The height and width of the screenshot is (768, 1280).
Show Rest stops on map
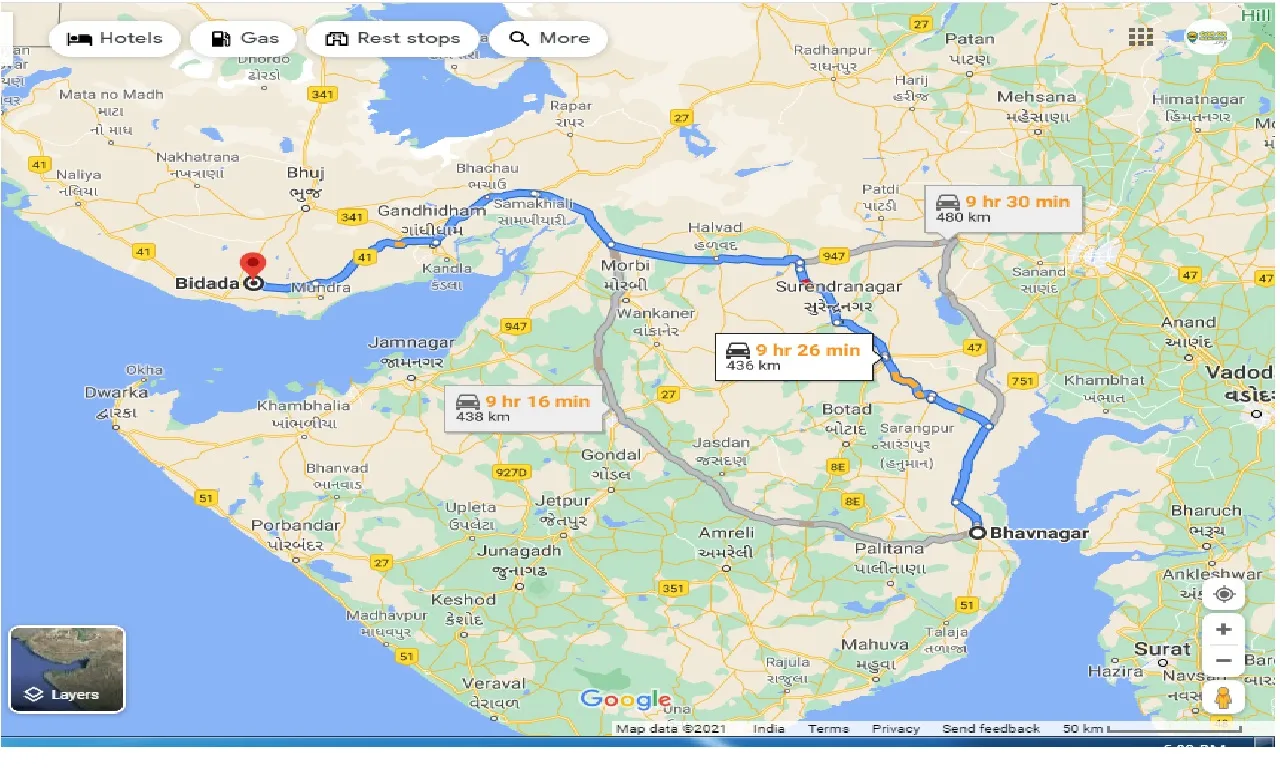(393, 38)
